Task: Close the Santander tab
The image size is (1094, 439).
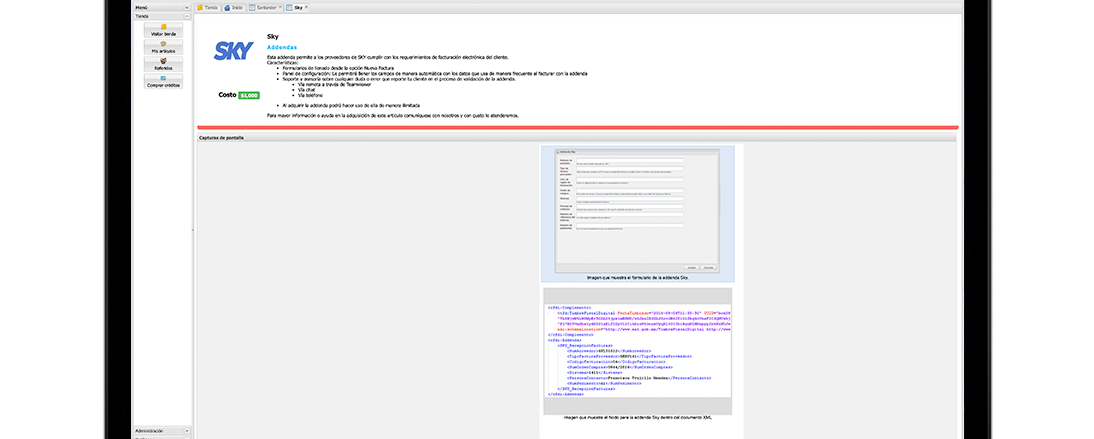Action: coord(280,6)
